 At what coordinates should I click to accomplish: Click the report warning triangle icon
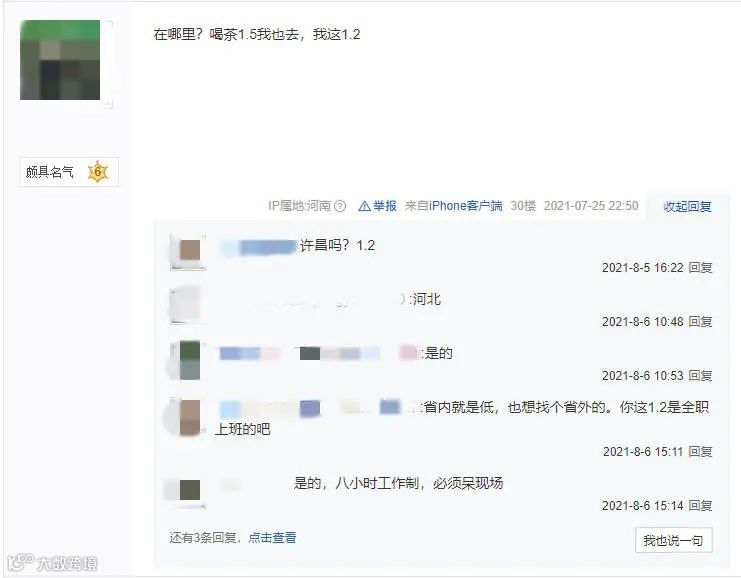pos(364,206)
